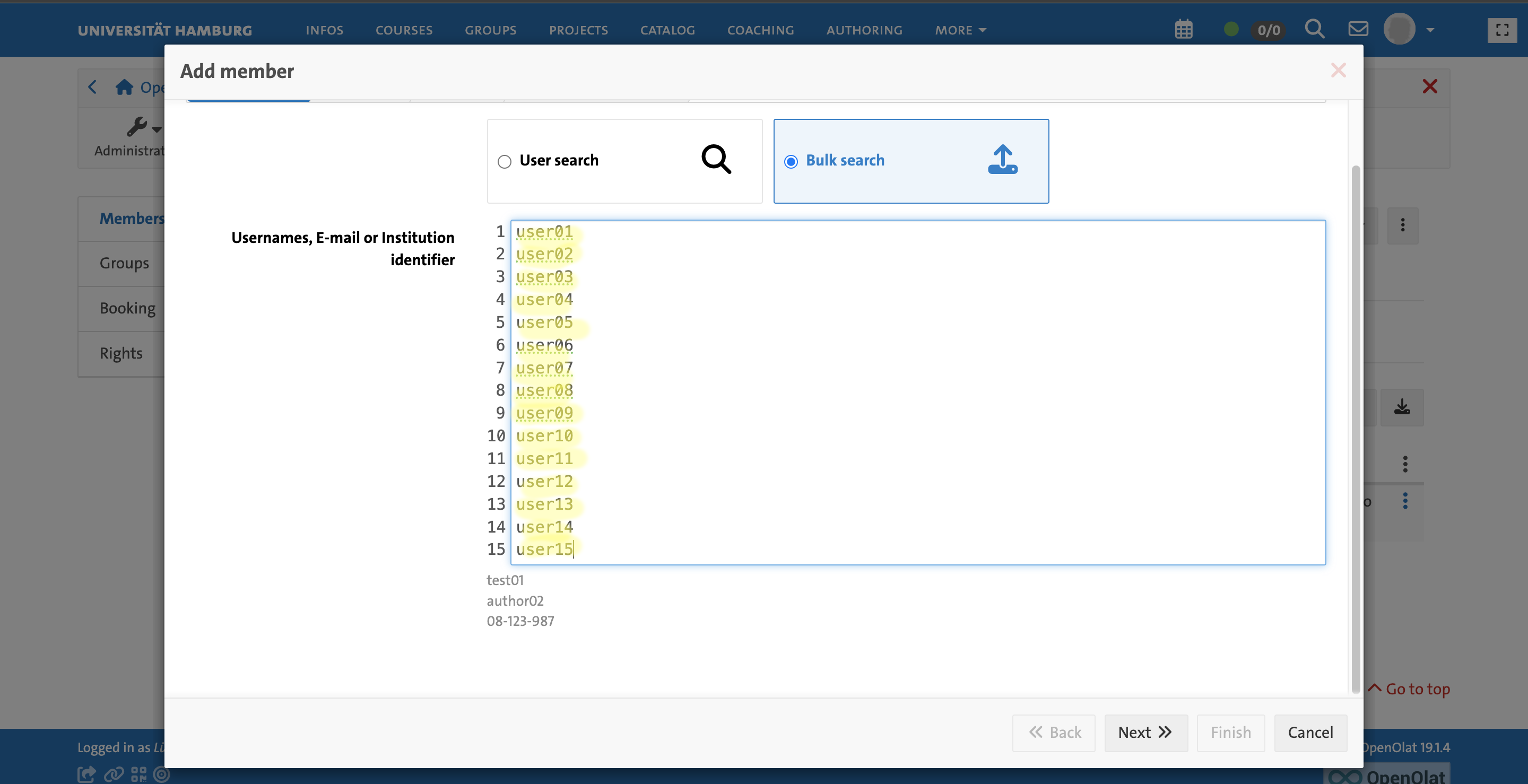Click the bulk search upload icon
Image resolution: width=1528 pixels, height=784 pixels.
[1002, 160]
